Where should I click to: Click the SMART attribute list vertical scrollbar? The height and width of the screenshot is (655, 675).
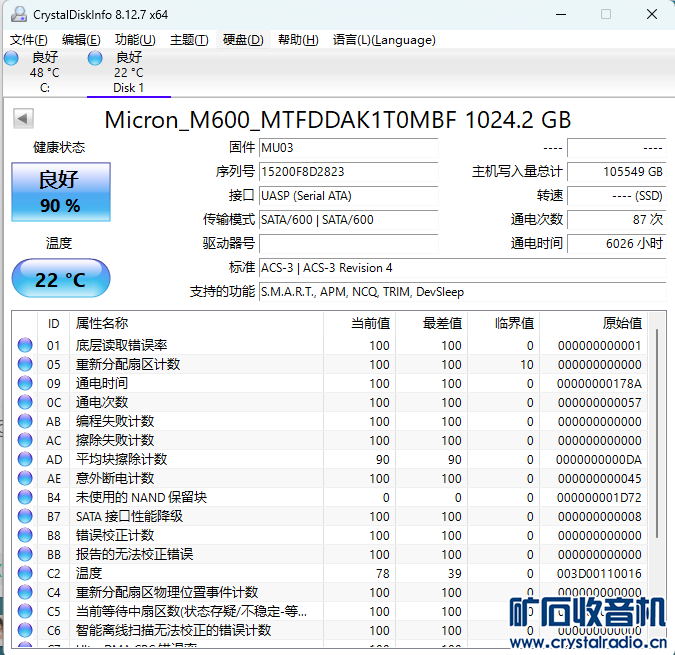[x=657, y=433]
